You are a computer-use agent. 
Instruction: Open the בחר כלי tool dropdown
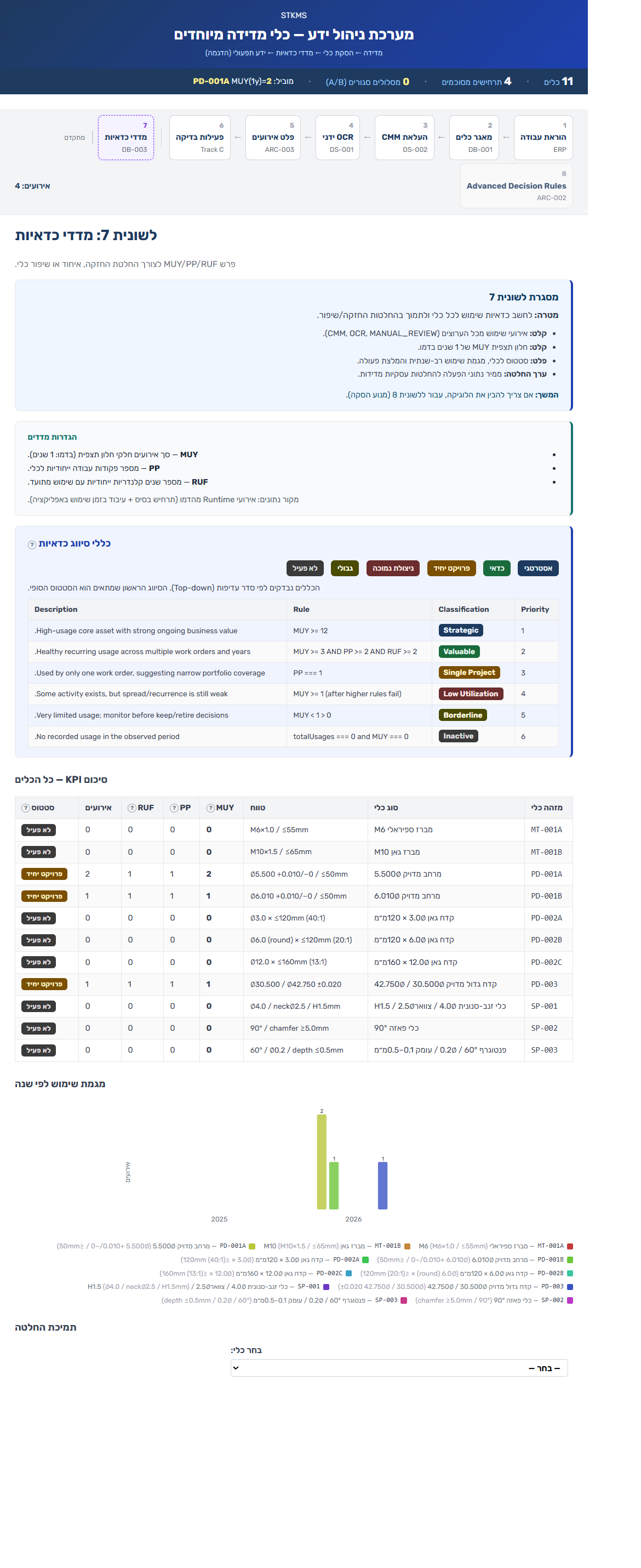click(399, 1368)
